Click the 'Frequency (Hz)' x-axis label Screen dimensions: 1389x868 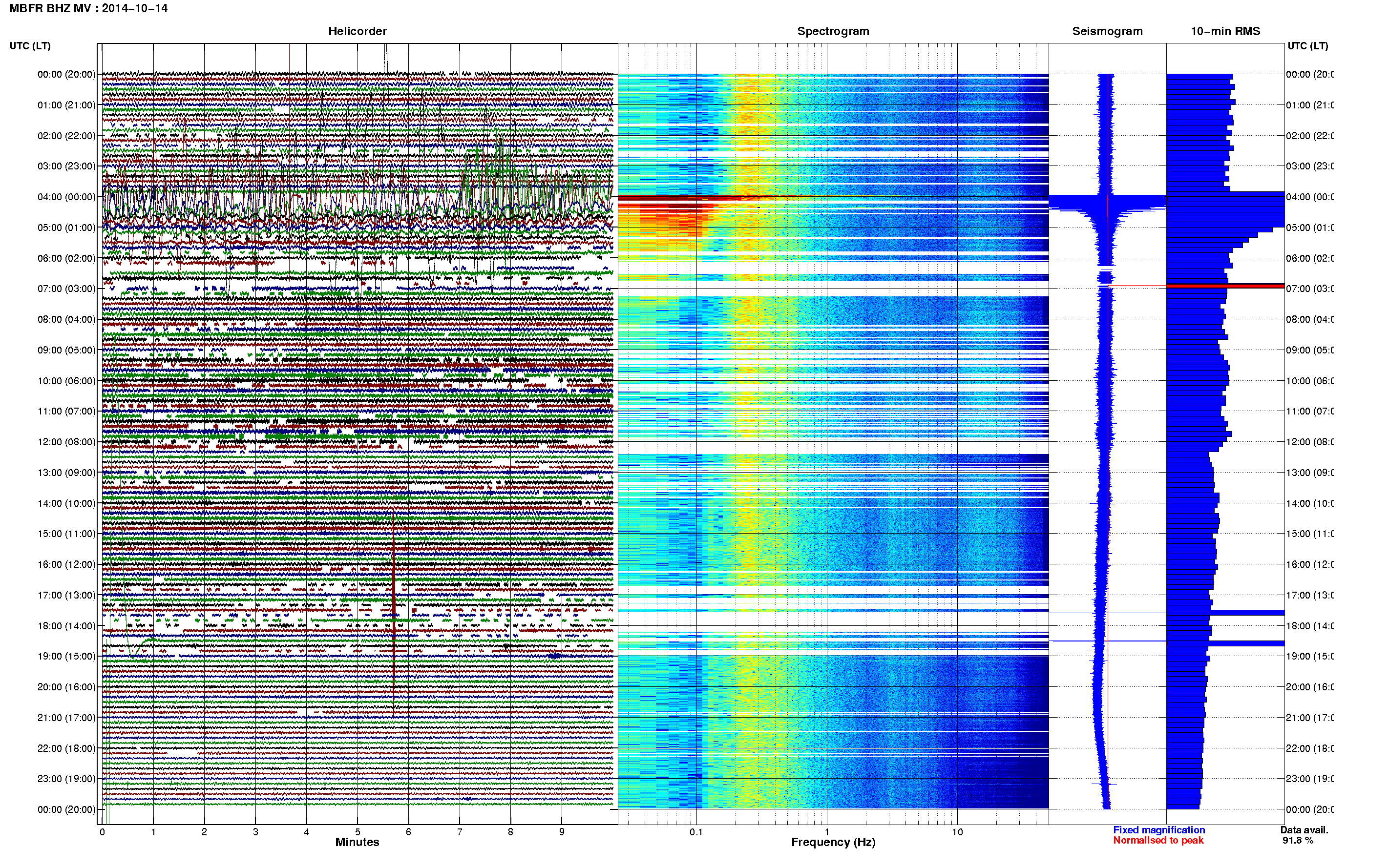[833, 842]
